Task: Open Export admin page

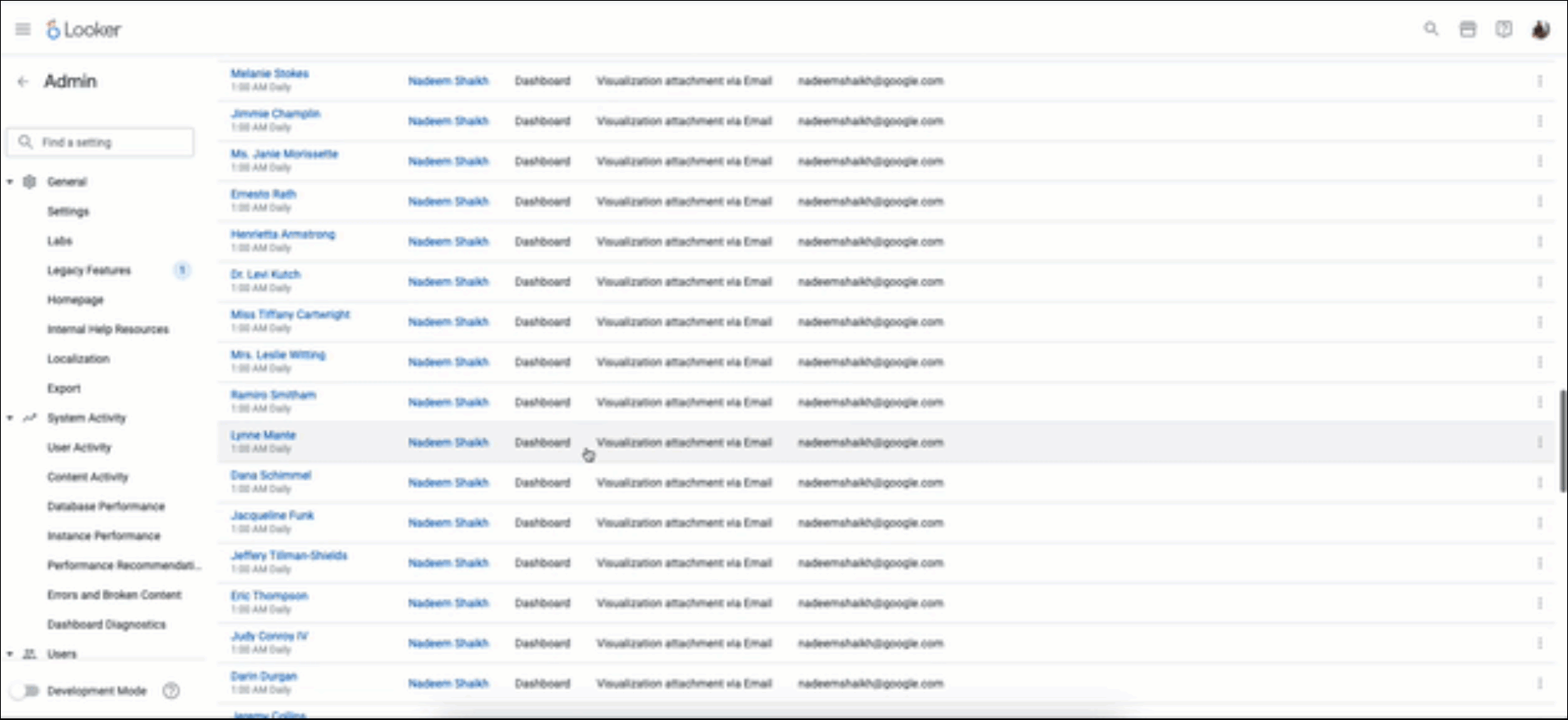Action: tap(64, 388)
